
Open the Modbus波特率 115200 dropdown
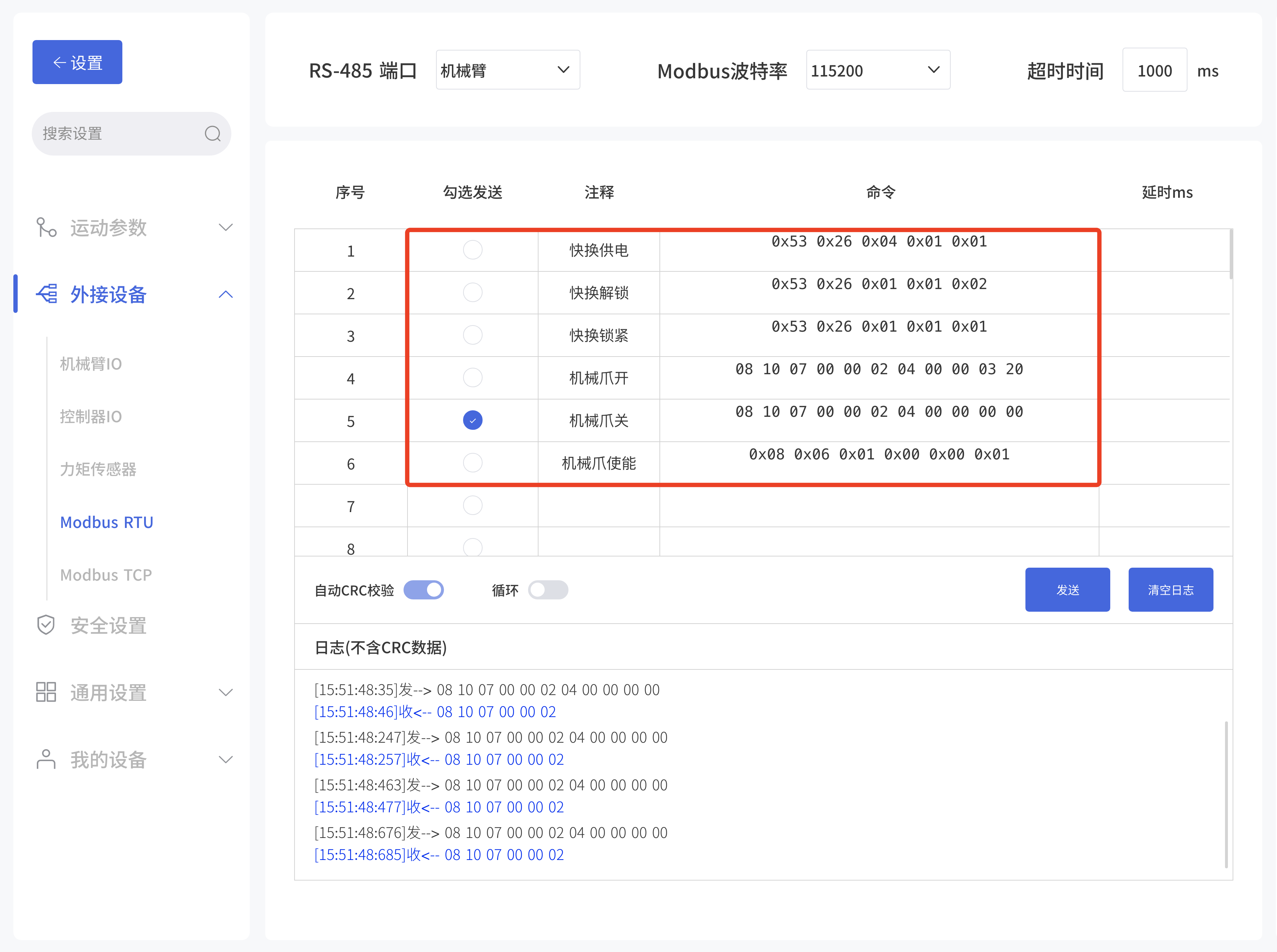(x=878, y=70)
